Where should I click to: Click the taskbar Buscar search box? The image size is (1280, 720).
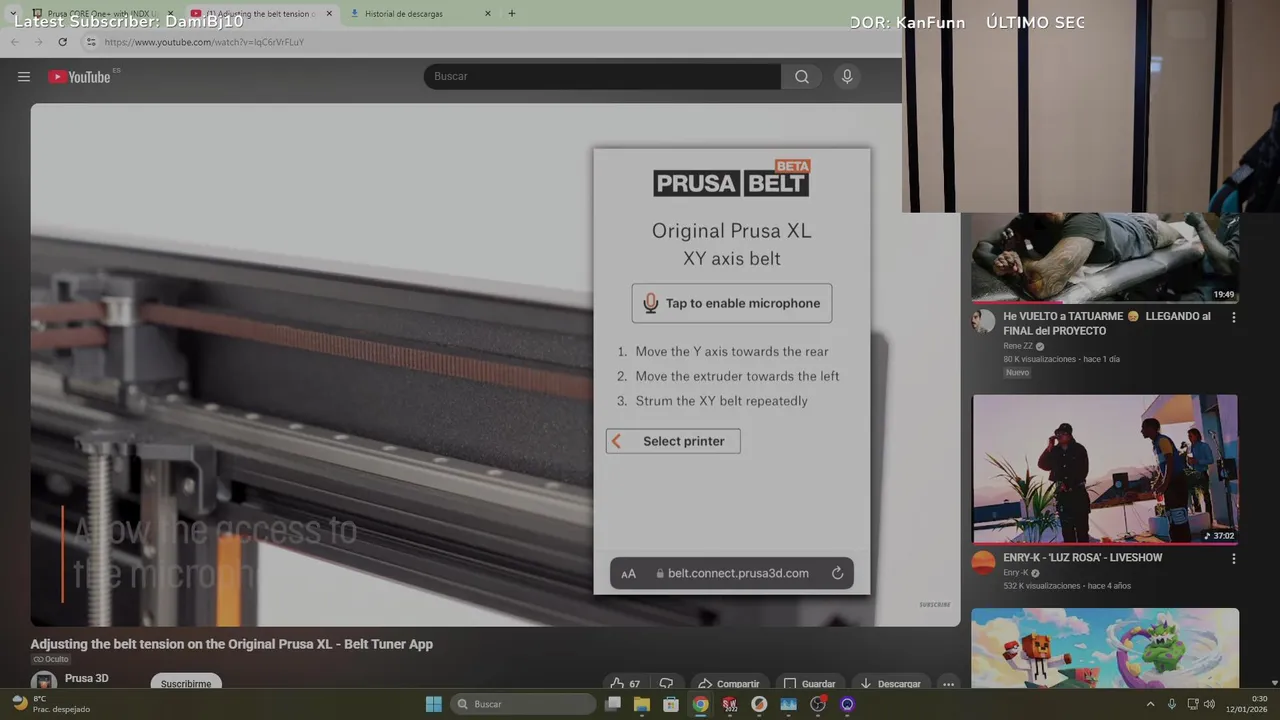523,704
